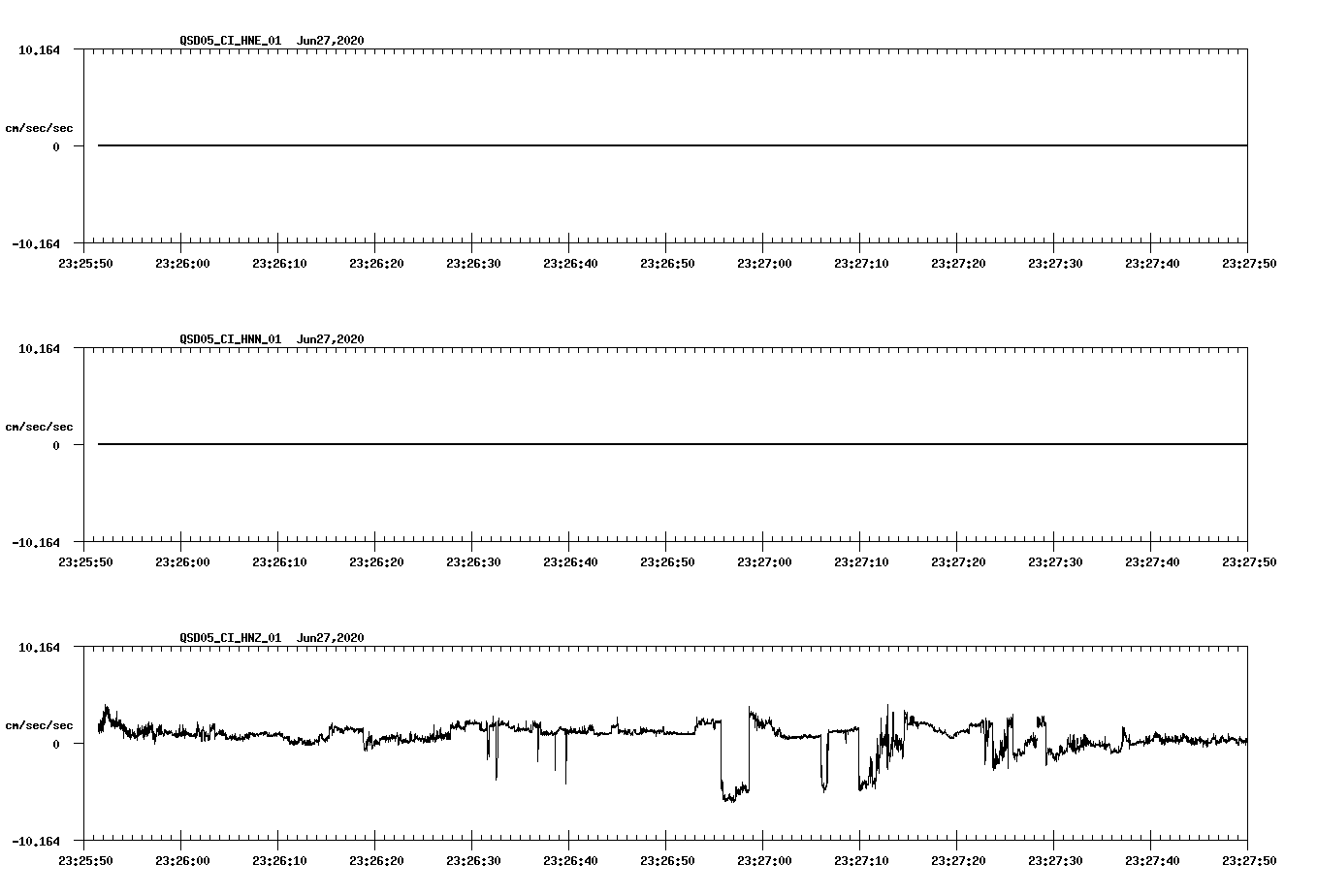The width and height of the screenshot is (1317, 896).
Task: Click 23:26:20 time label on HNZ plot
Action: pyautogui.click(x=375, y=860)
